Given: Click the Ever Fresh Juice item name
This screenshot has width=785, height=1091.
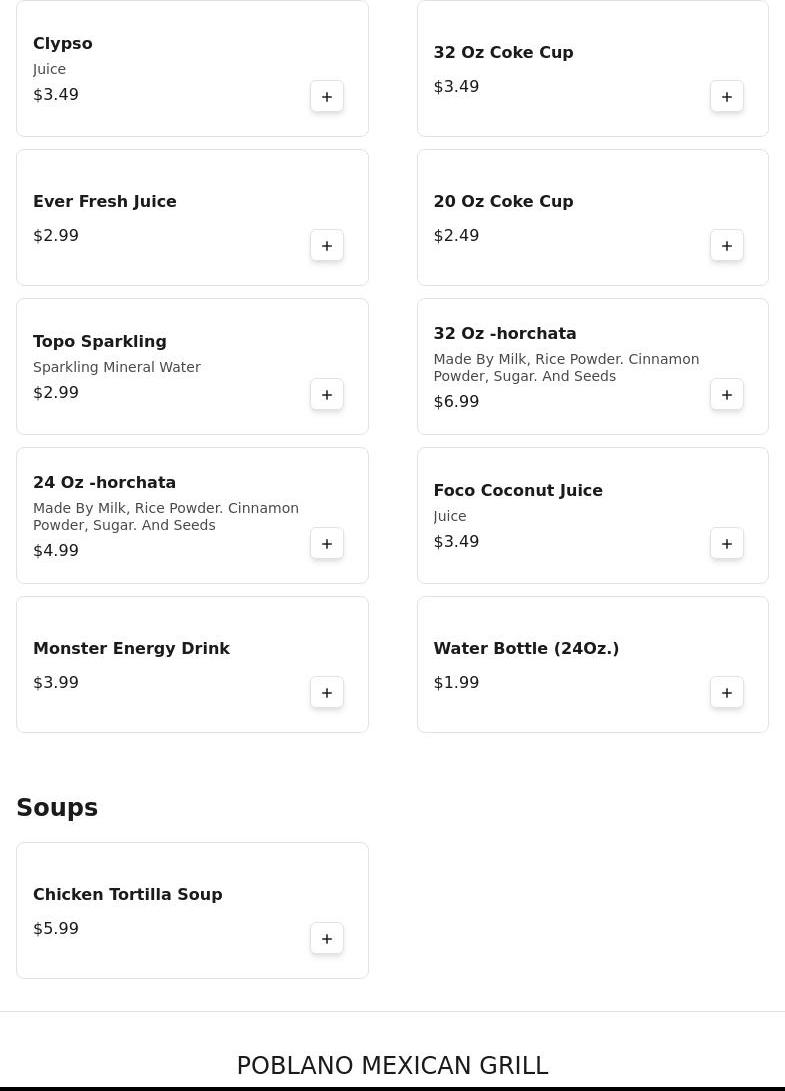Looking at the screenshot, I should click(x=104, y=201).
